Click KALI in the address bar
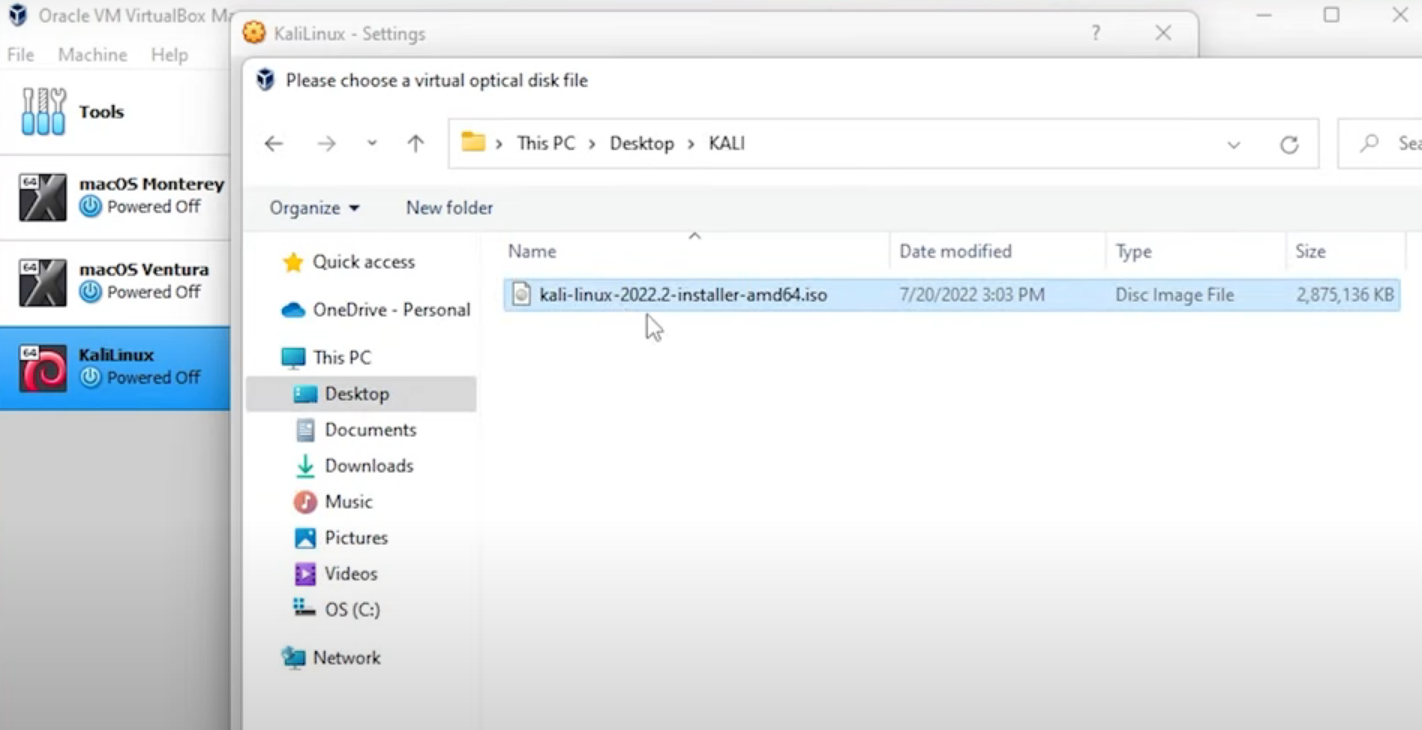 tap(727, 144)
